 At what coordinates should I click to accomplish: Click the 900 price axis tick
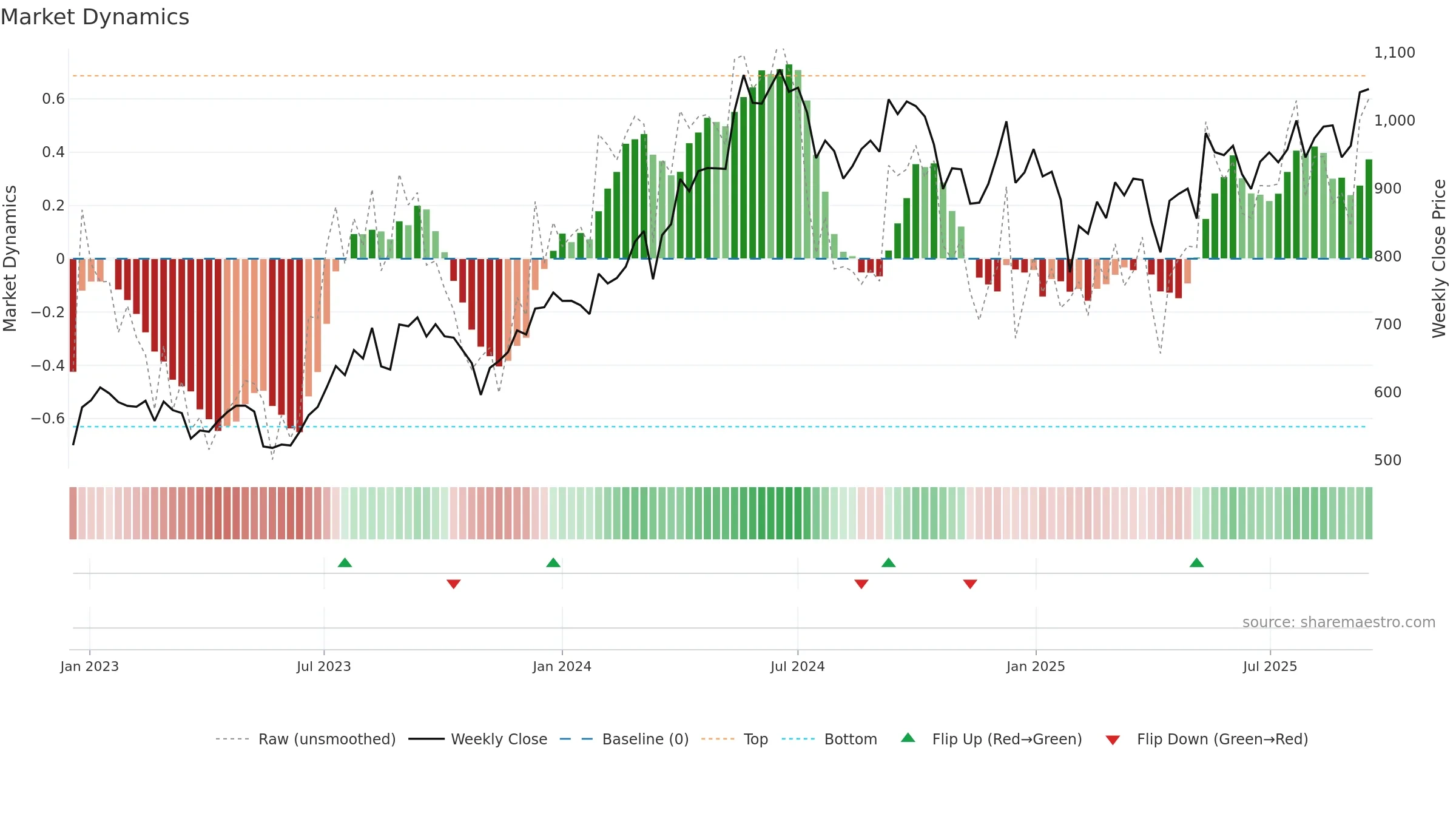coord(1388,189)
